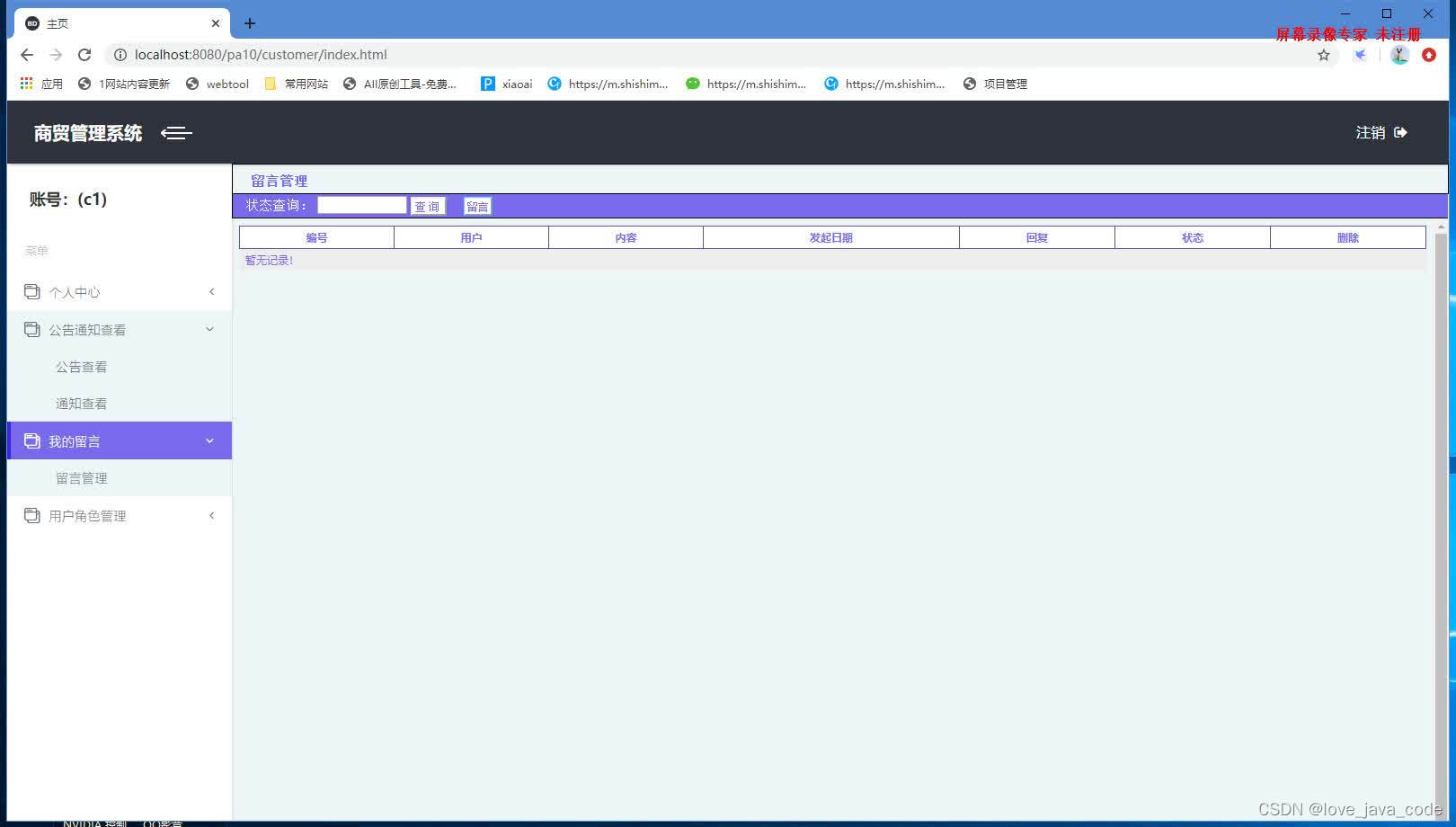This screenshot has height=827, width=1456.
Task: Click the 公告通知查看 sidebar icon
Action: pos(31,329)
